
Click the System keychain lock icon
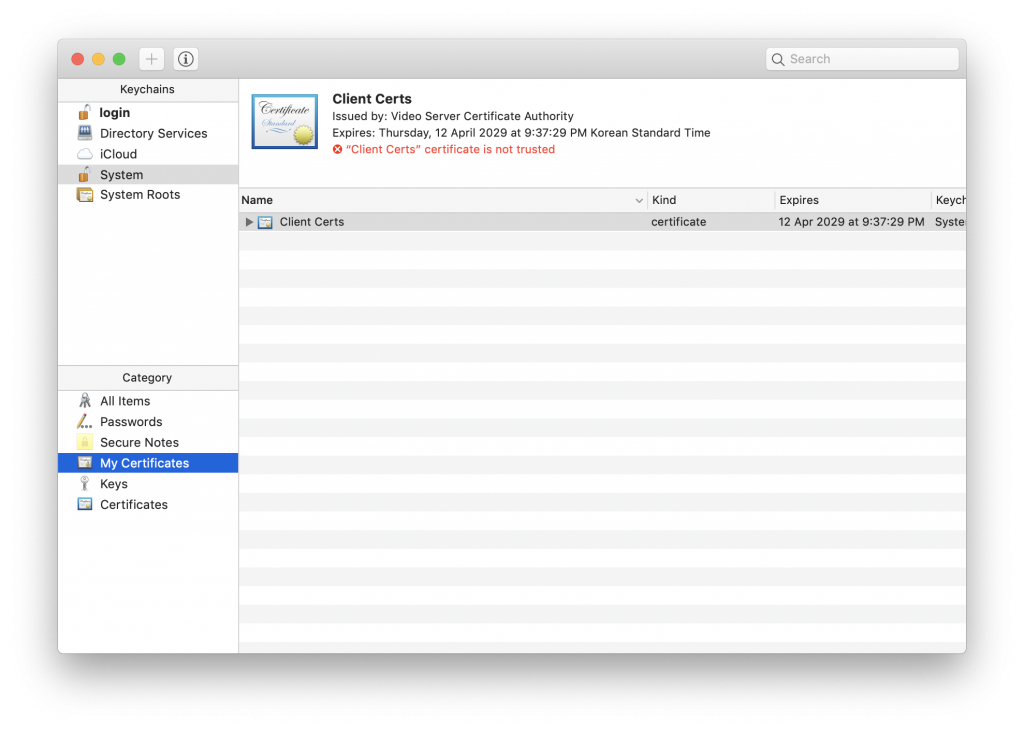(x=84, y=174)
